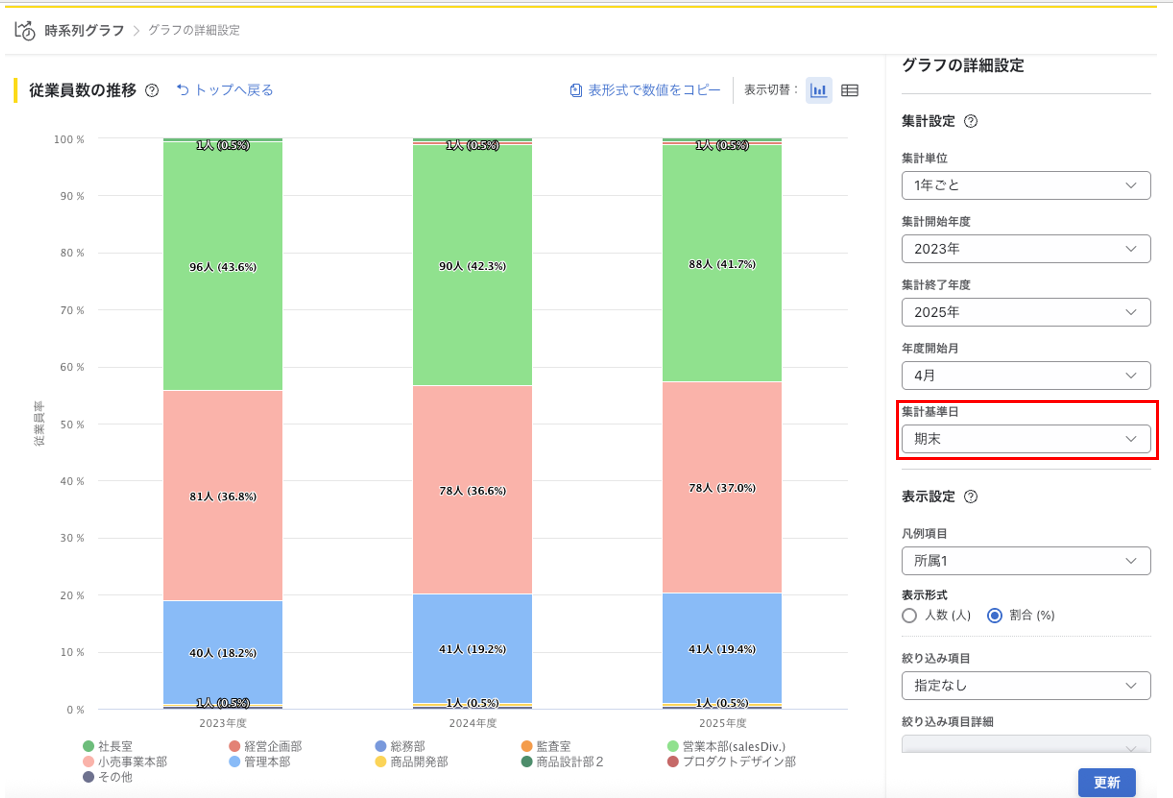The image size is (1173, 798).
Task: Click the time series graph icon in breadcrumb
Action: [x=25, y=30]
